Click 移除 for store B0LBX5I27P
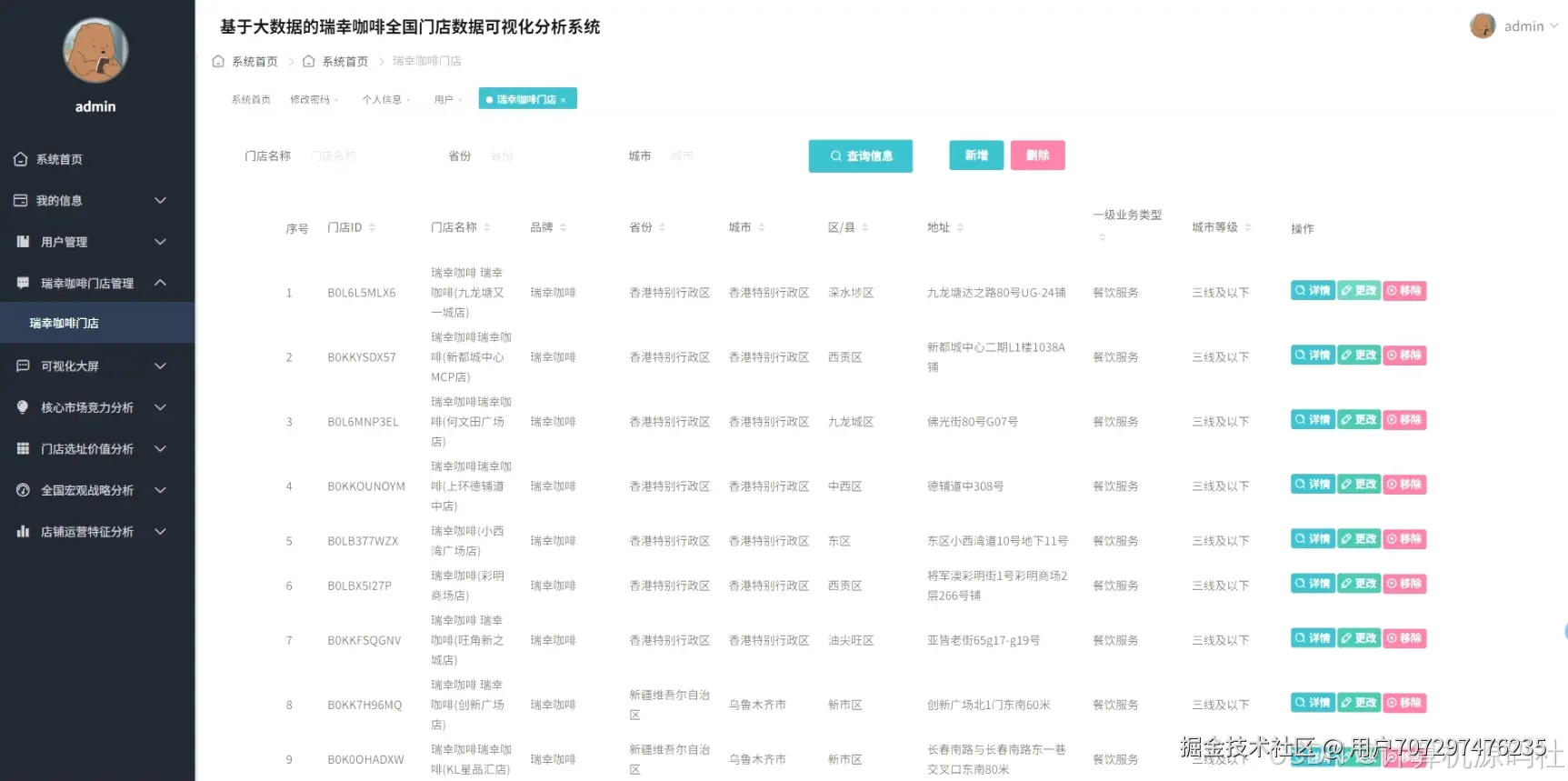 pos(1404,584)
